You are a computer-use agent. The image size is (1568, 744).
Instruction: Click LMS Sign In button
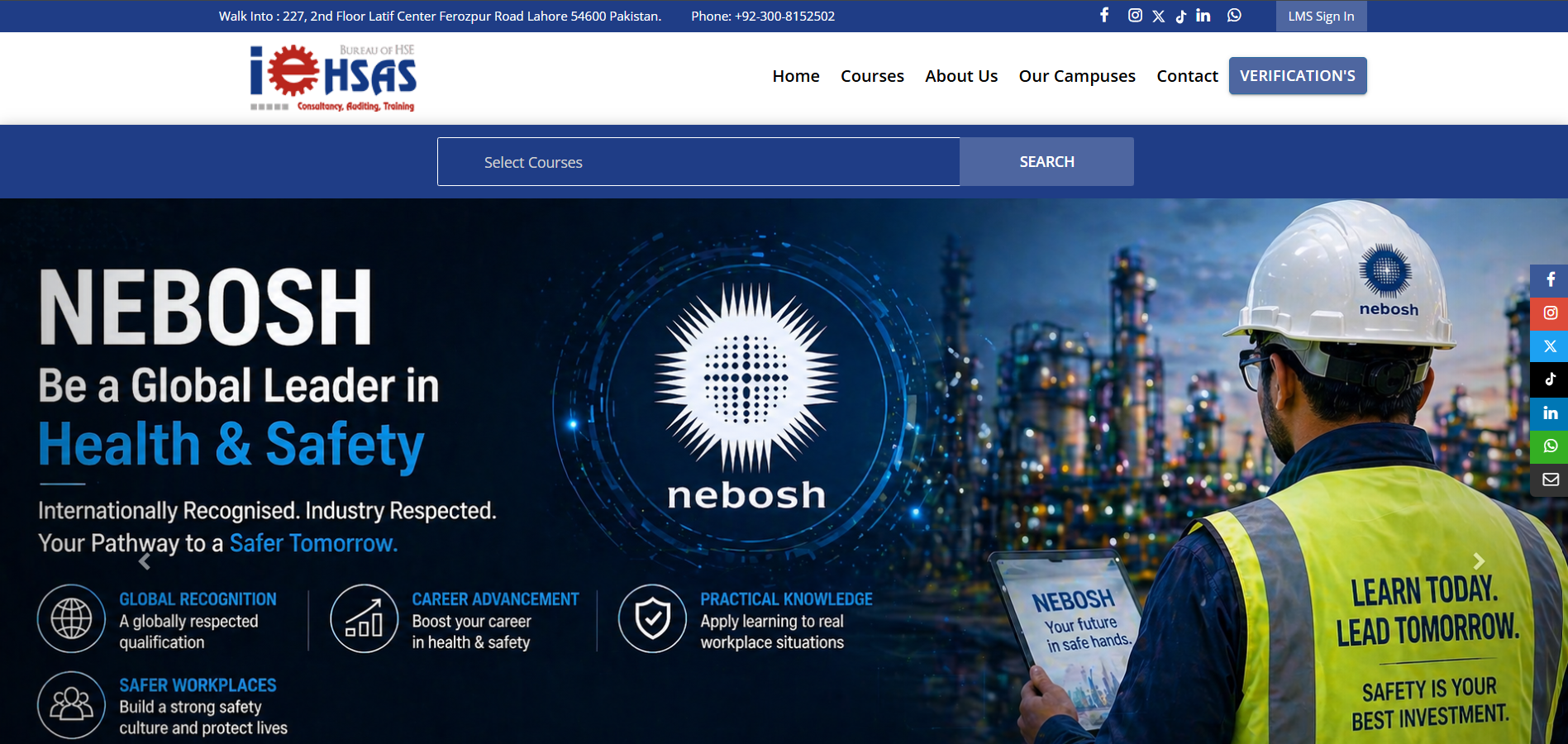1321,16
